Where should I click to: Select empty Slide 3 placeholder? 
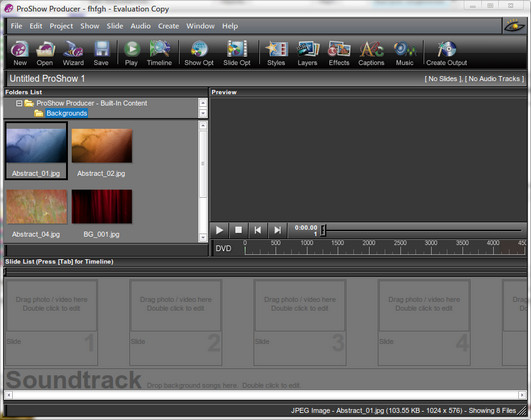click(x=300, y=322)
